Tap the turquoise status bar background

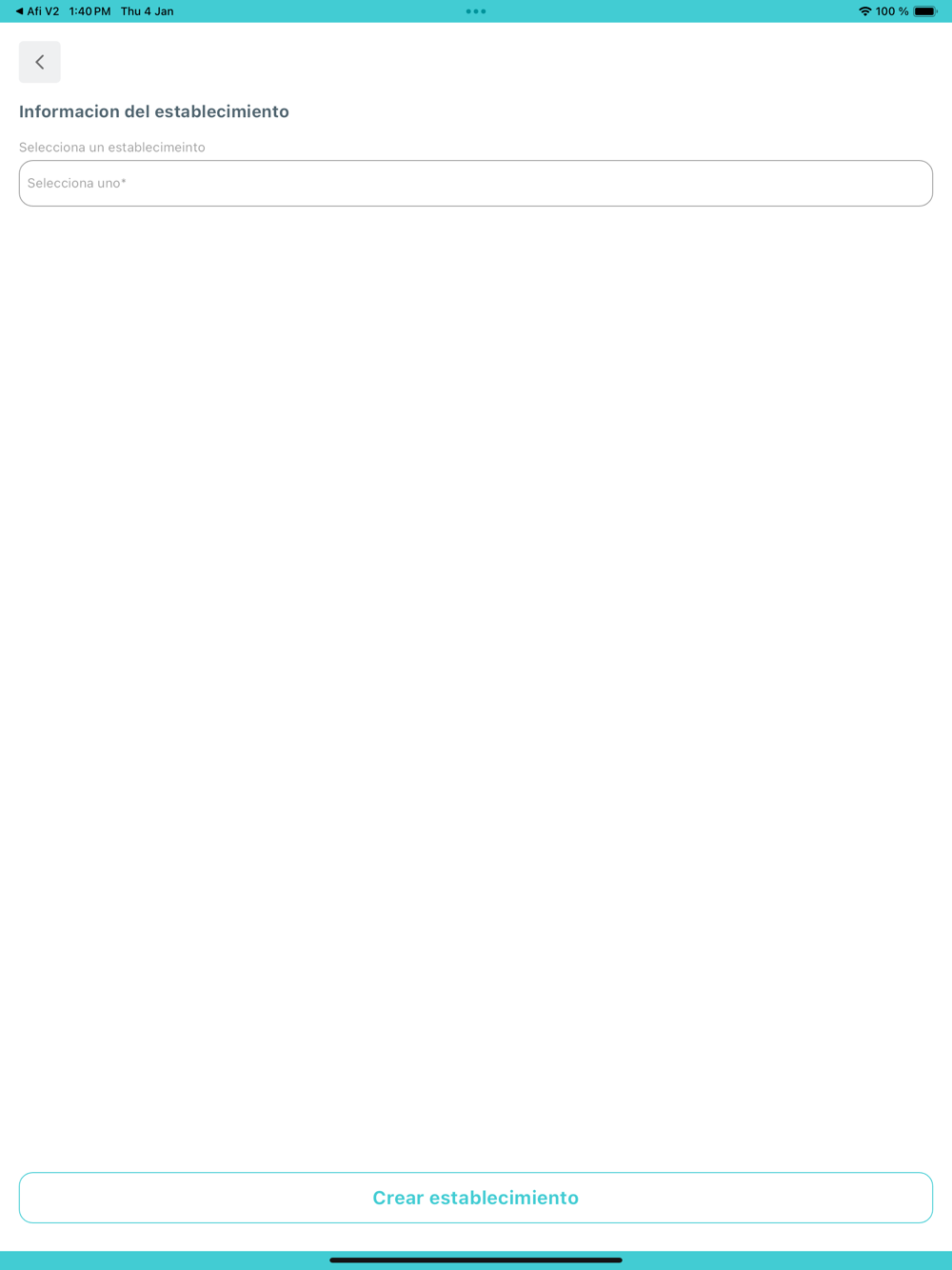tap(666, 11)
